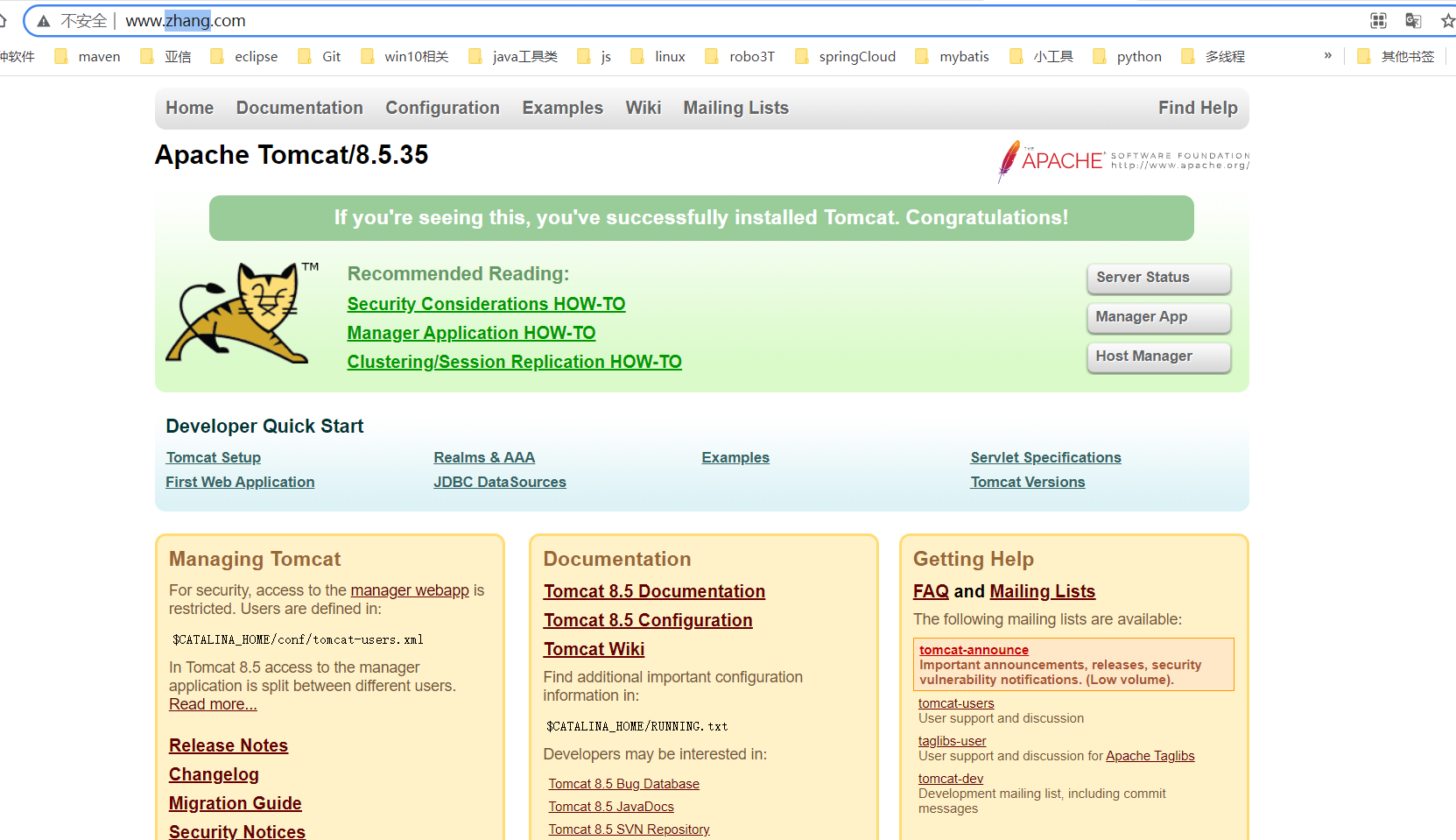1456x840 pixels.
Task: Click the translate page icon
Action: [x=1413, y=21]
